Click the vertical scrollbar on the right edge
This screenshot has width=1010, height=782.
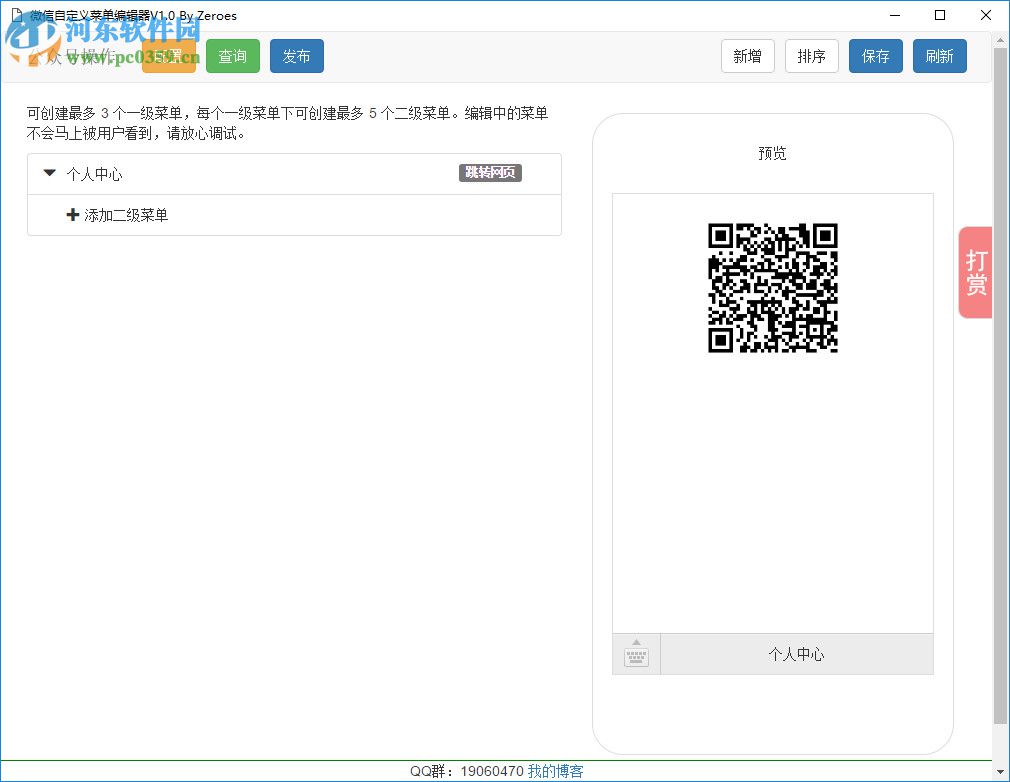[1001, 400]
